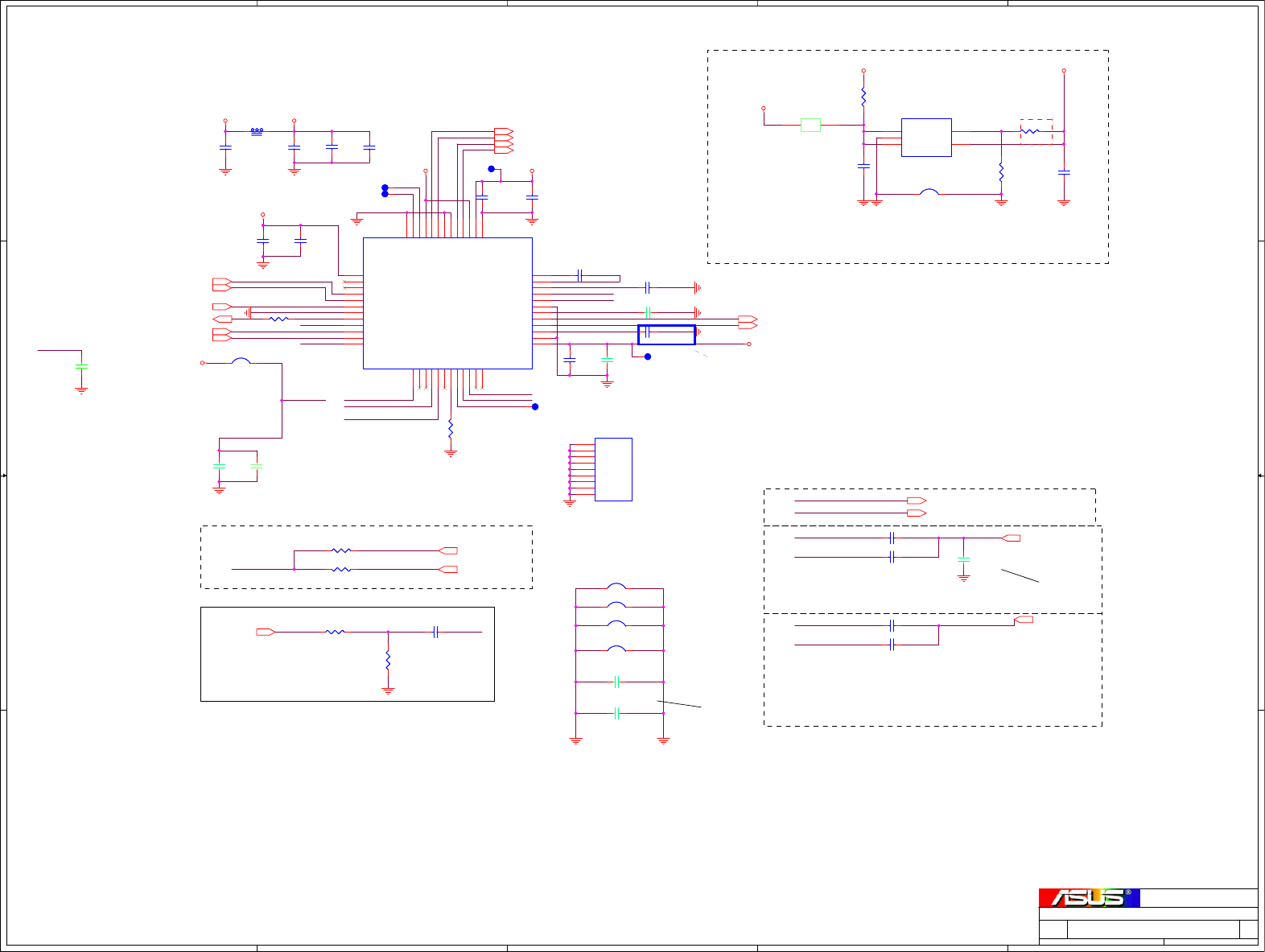Screen dimensions: 1265x952
Task: Click the top pull-up resistor above regulator input
Action: point(863,97)
